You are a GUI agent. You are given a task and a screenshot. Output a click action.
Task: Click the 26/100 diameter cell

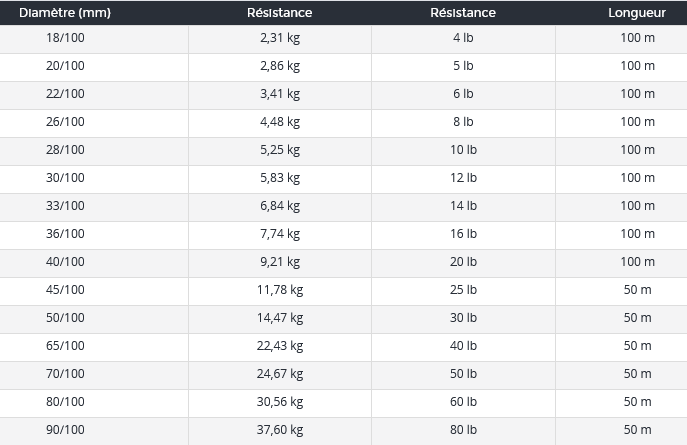66,122
